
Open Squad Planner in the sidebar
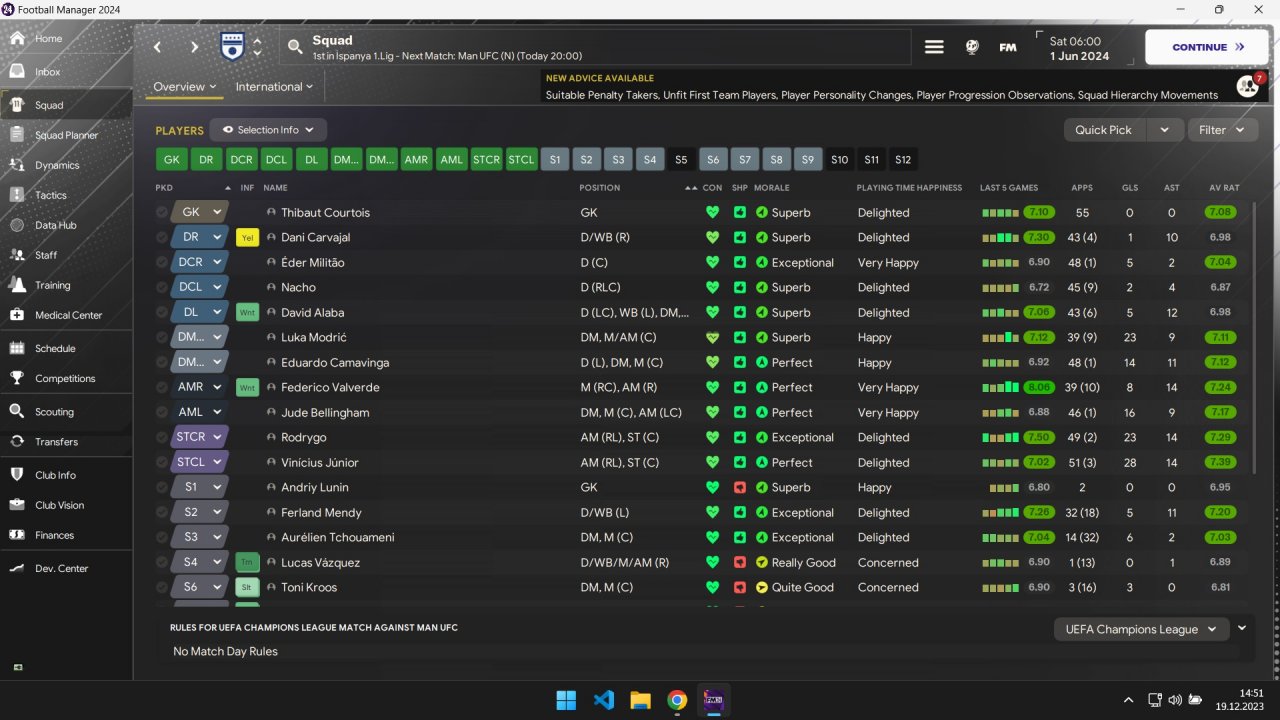(66, 135)
